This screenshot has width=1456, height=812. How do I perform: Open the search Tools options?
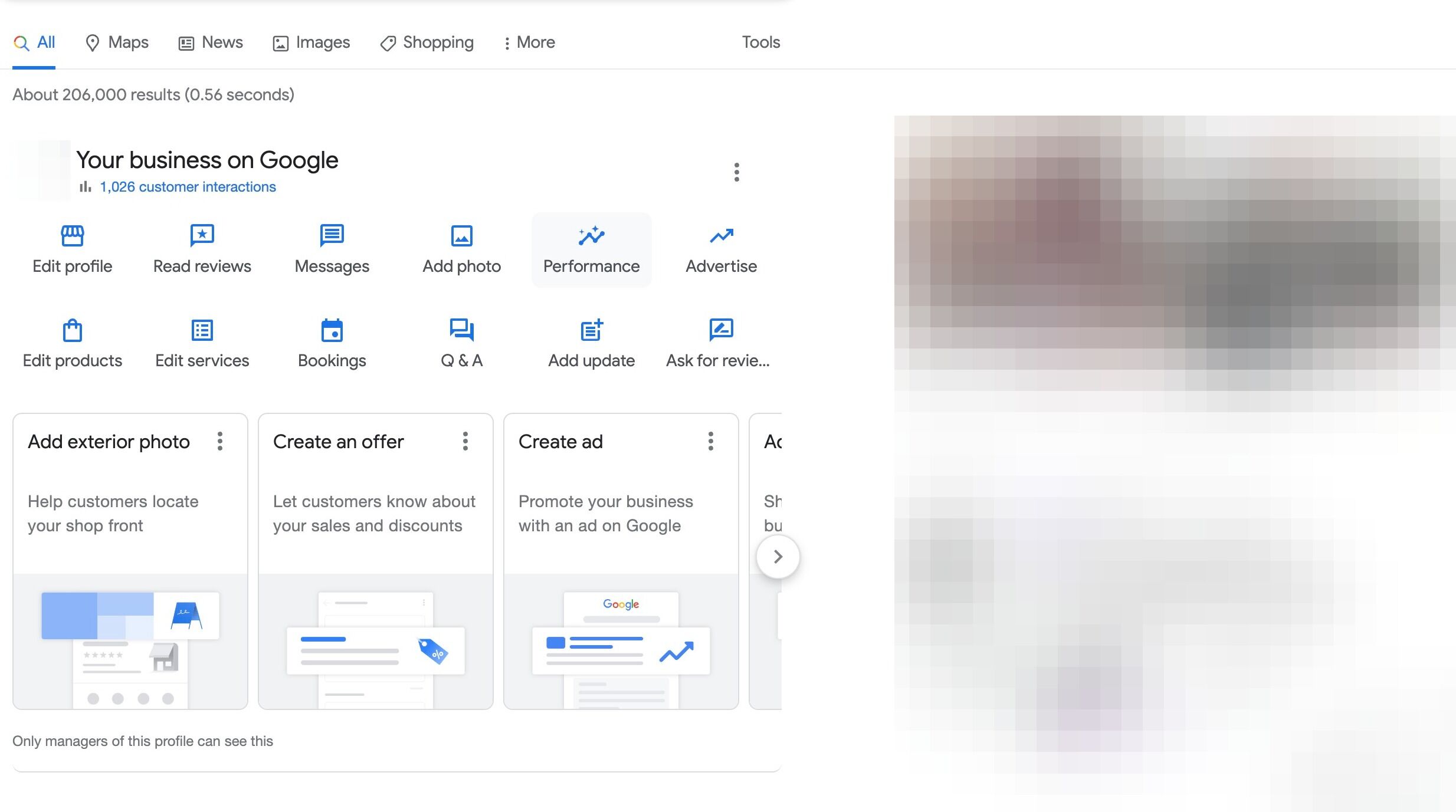point(761,42)
